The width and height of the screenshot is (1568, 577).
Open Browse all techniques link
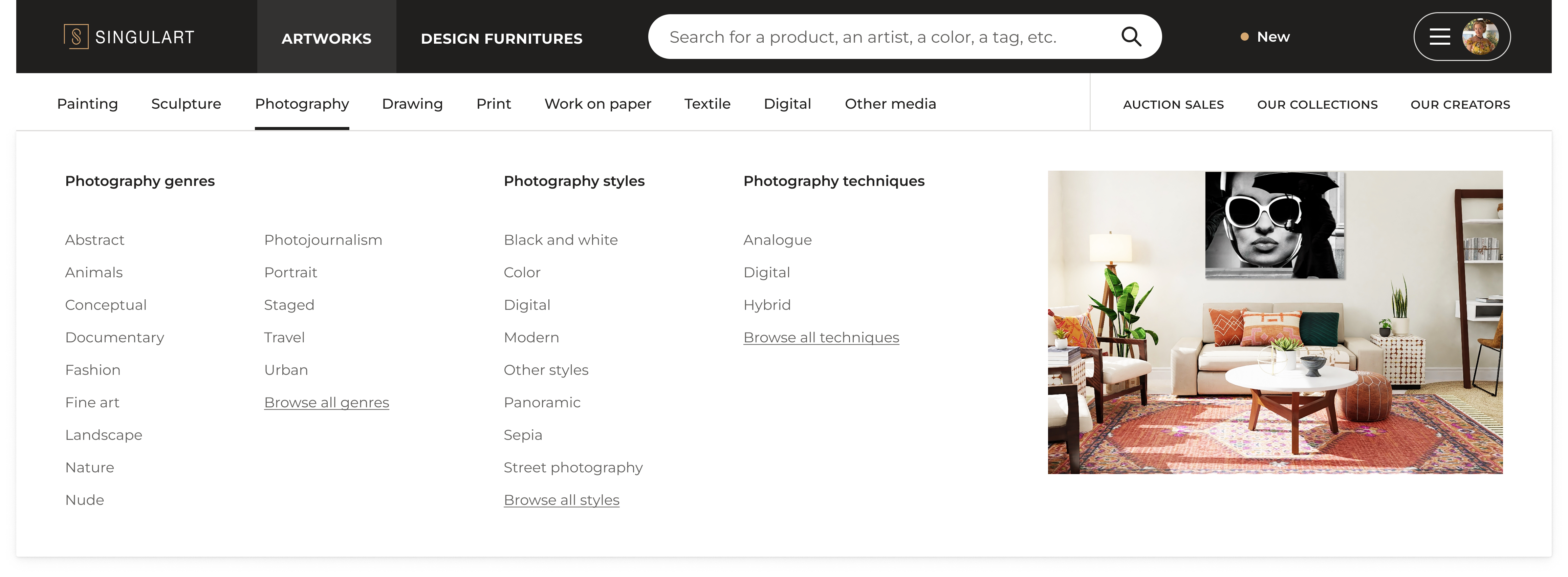pyautogui.click(x=821, y=337)
